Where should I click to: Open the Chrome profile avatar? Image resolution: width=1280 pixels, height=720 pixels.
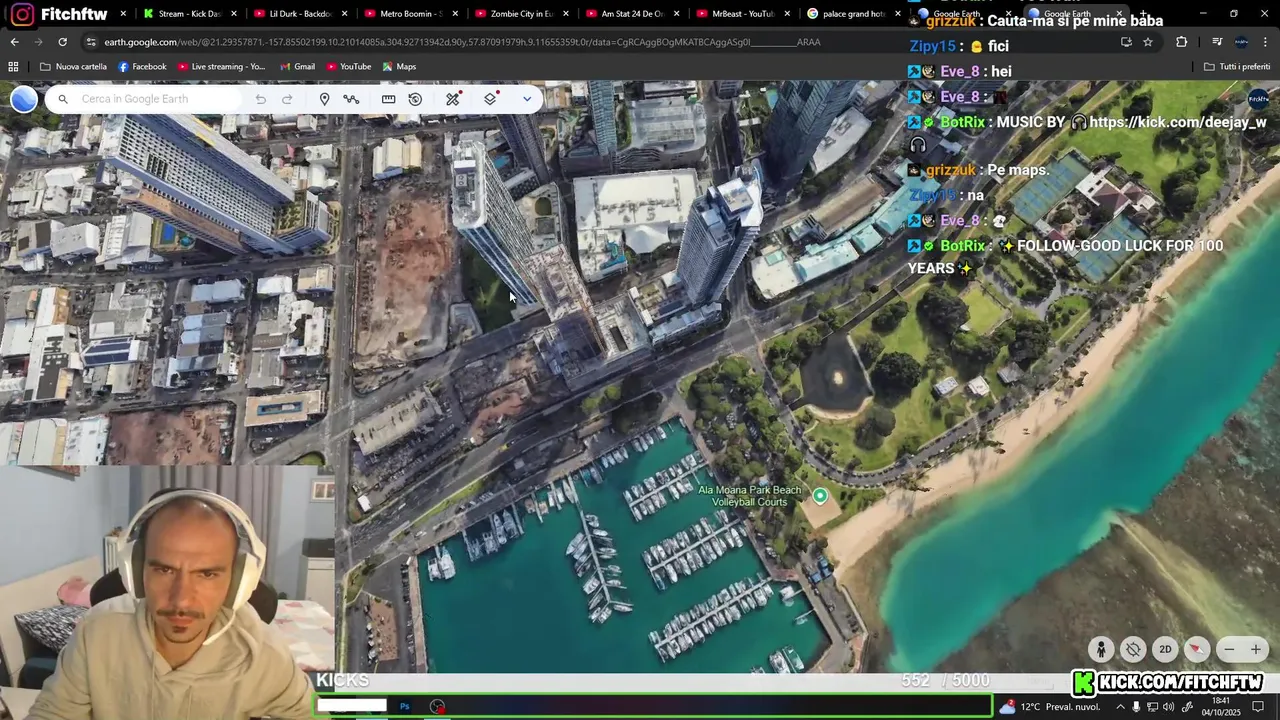point(1241,42)
